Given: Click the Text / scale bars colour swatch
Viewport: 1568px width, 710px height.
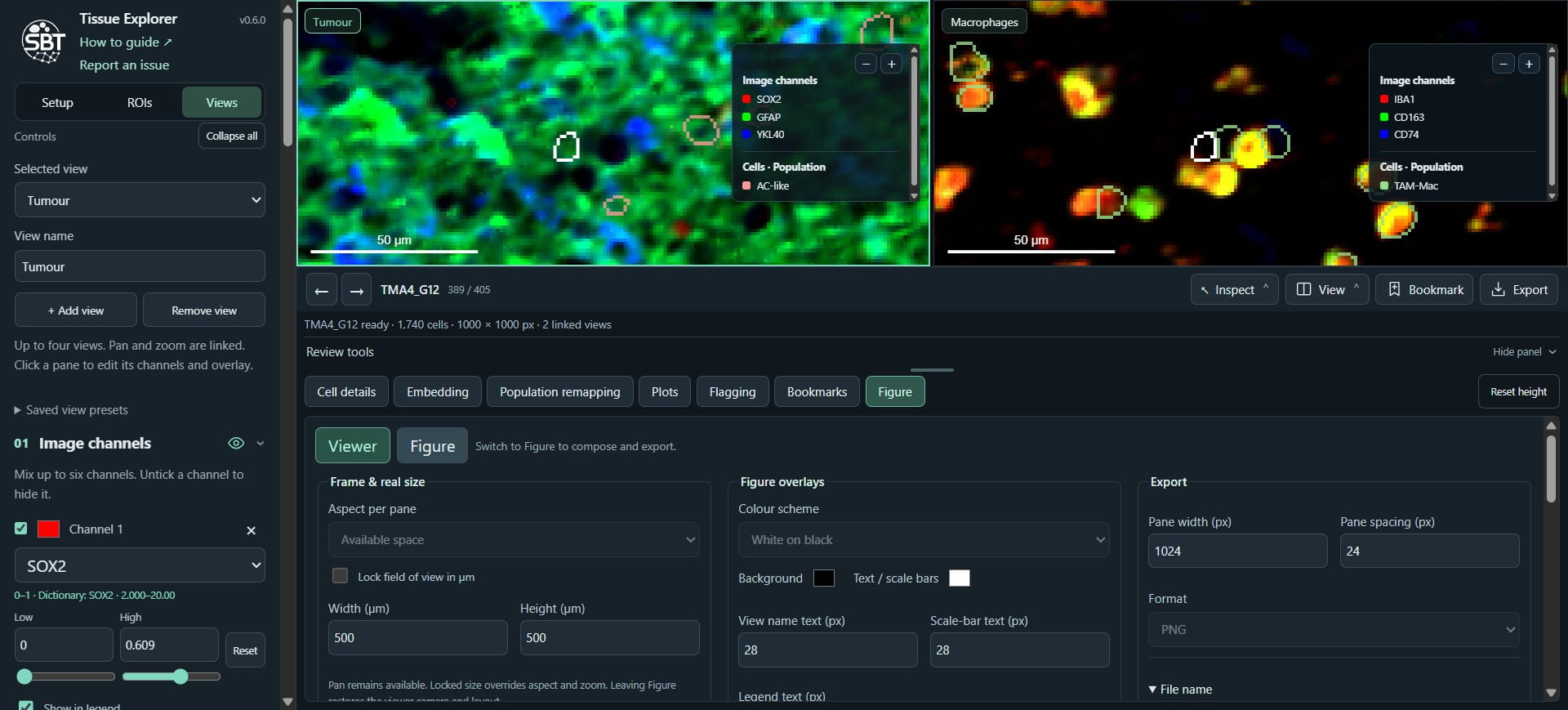Looking at the screenshot, I should tap(960, 578).
